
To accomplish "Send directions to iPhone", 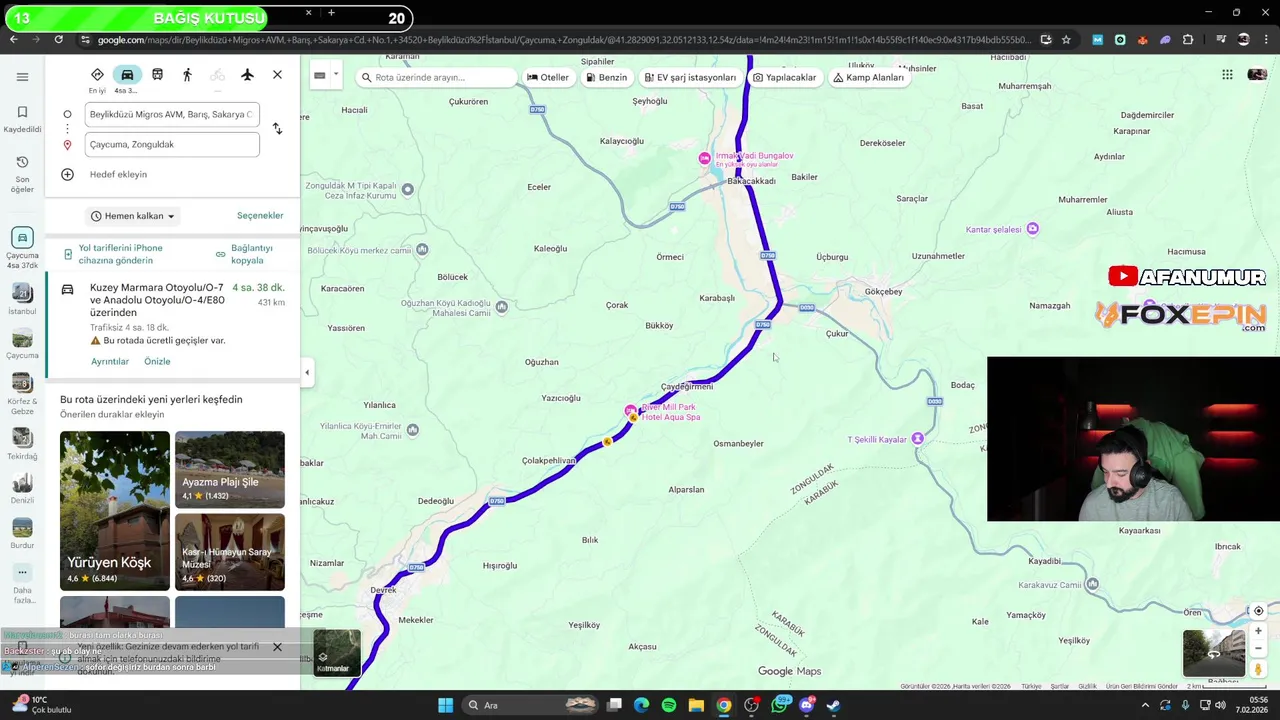I will click(120, 254).
